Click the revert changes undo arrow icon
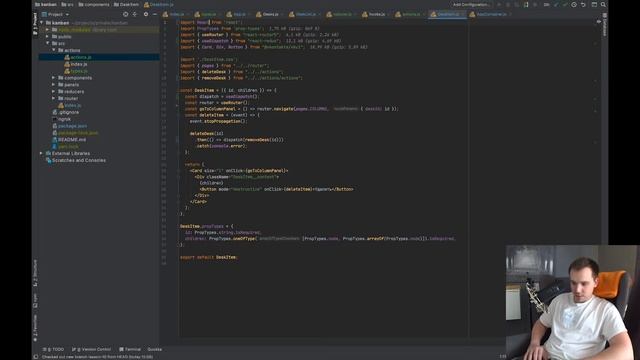The height and width of the screenshot is (360, 640). point(583,4)
